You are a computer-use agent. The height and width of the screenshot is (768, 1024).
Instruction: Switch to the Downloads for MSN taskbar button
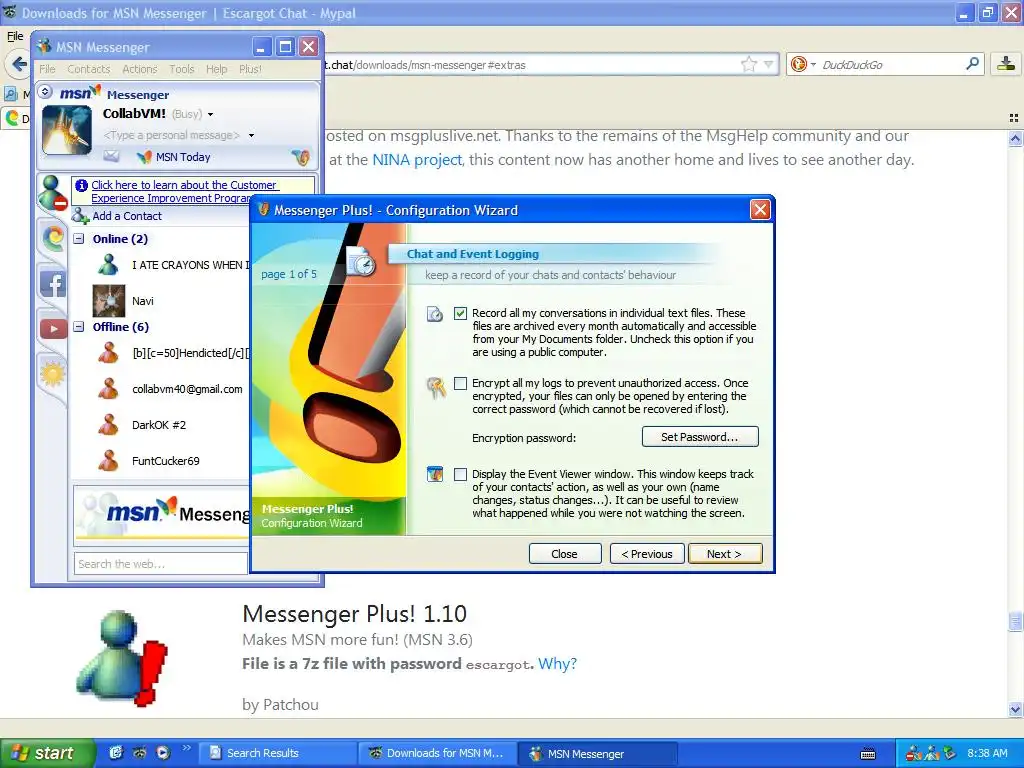(437, 753)
